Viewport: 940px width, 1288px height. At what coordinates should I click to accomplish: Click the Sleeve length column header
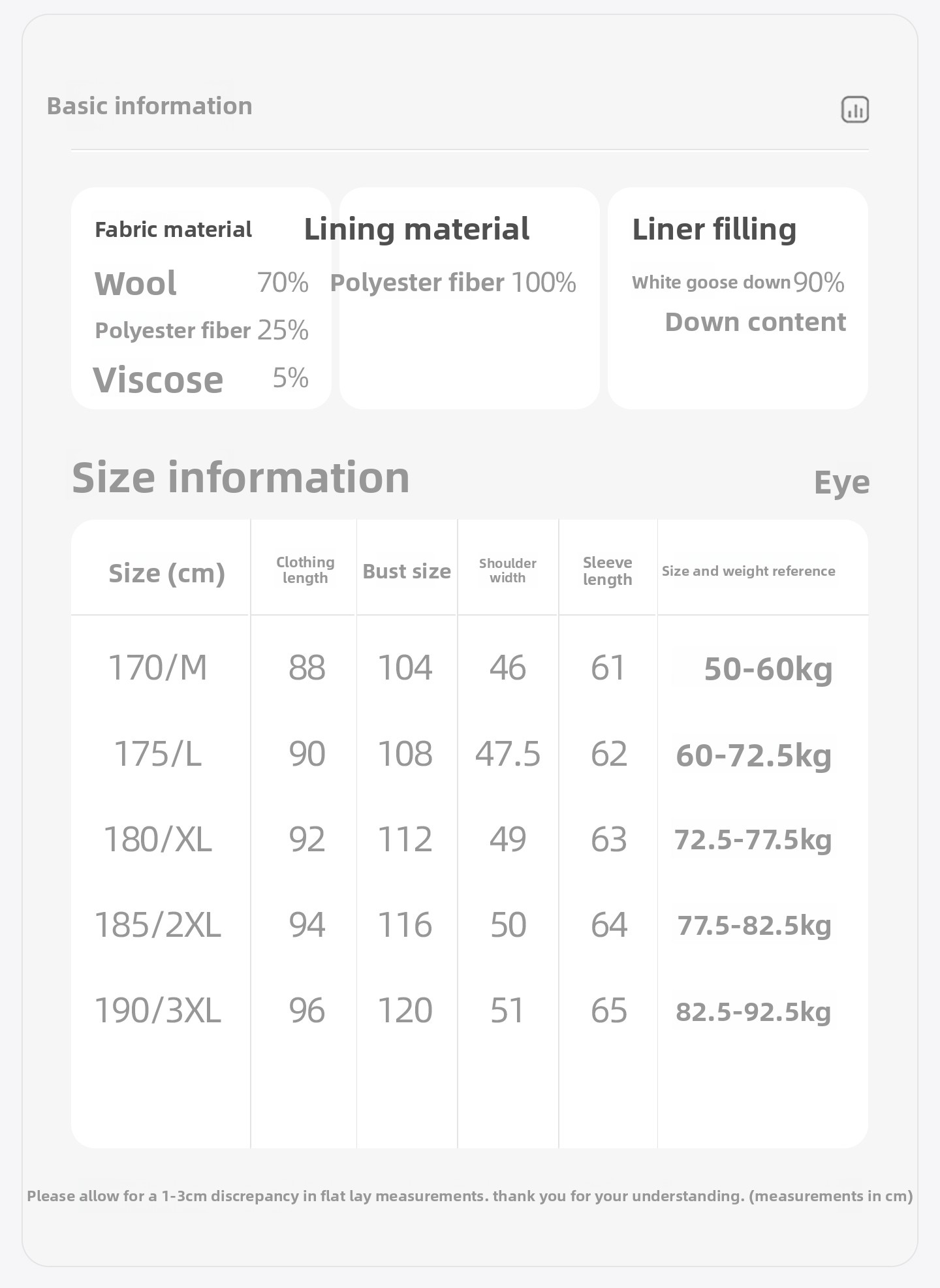pyautogui.click(x=607, y=571)
